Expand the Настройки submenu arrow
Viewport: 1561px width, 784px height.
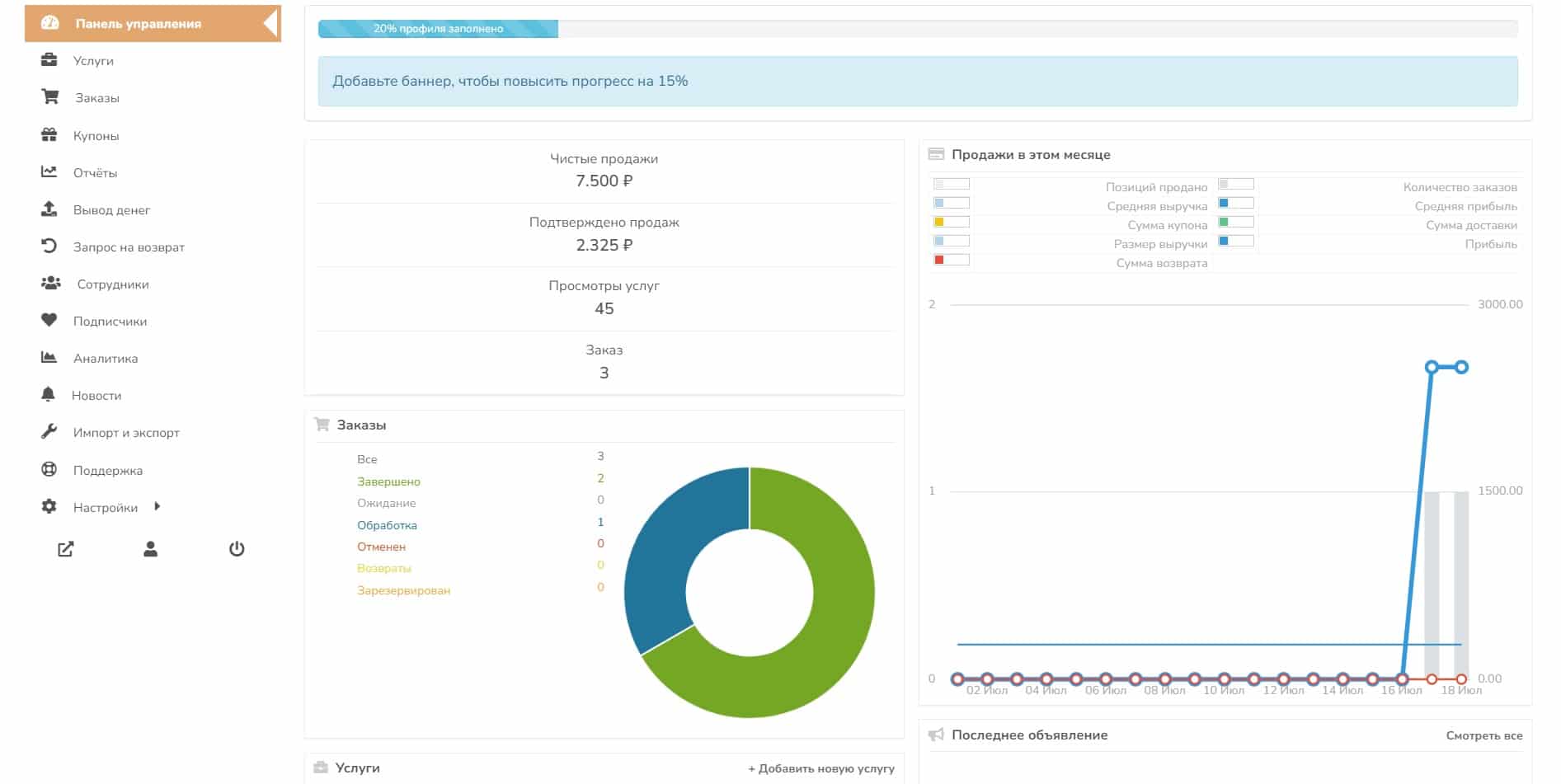coord(157,507)
